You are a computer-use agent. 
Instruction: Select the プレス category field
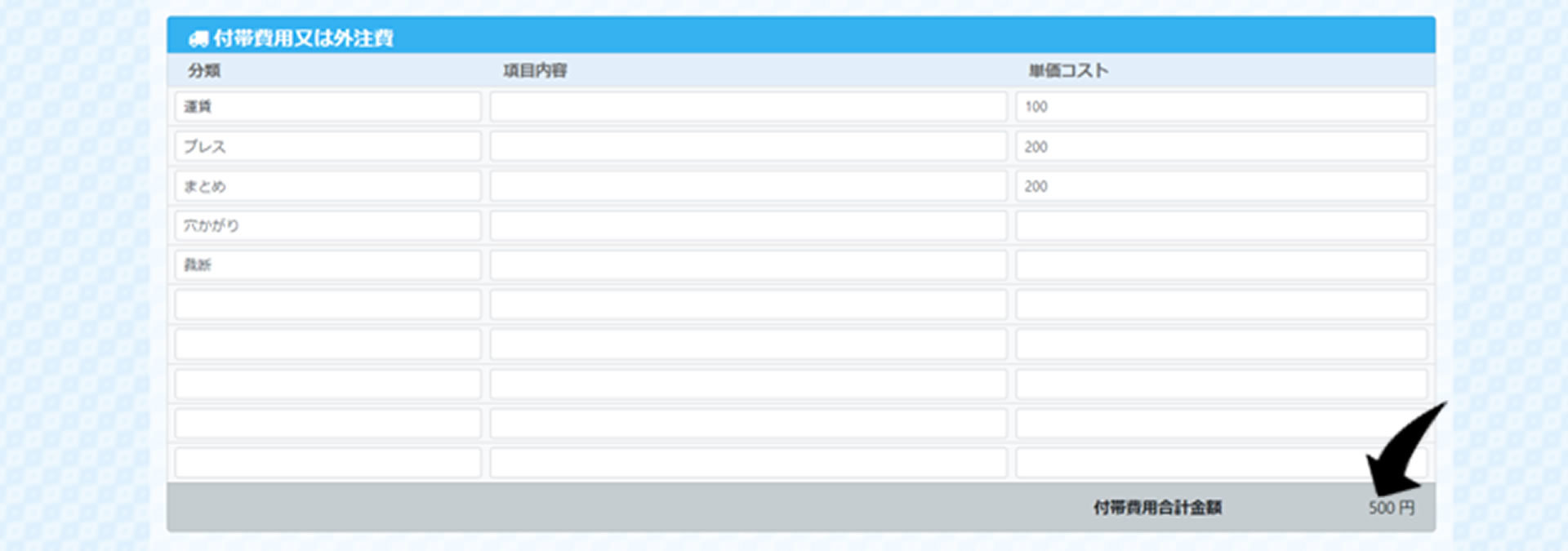[327, 147]
